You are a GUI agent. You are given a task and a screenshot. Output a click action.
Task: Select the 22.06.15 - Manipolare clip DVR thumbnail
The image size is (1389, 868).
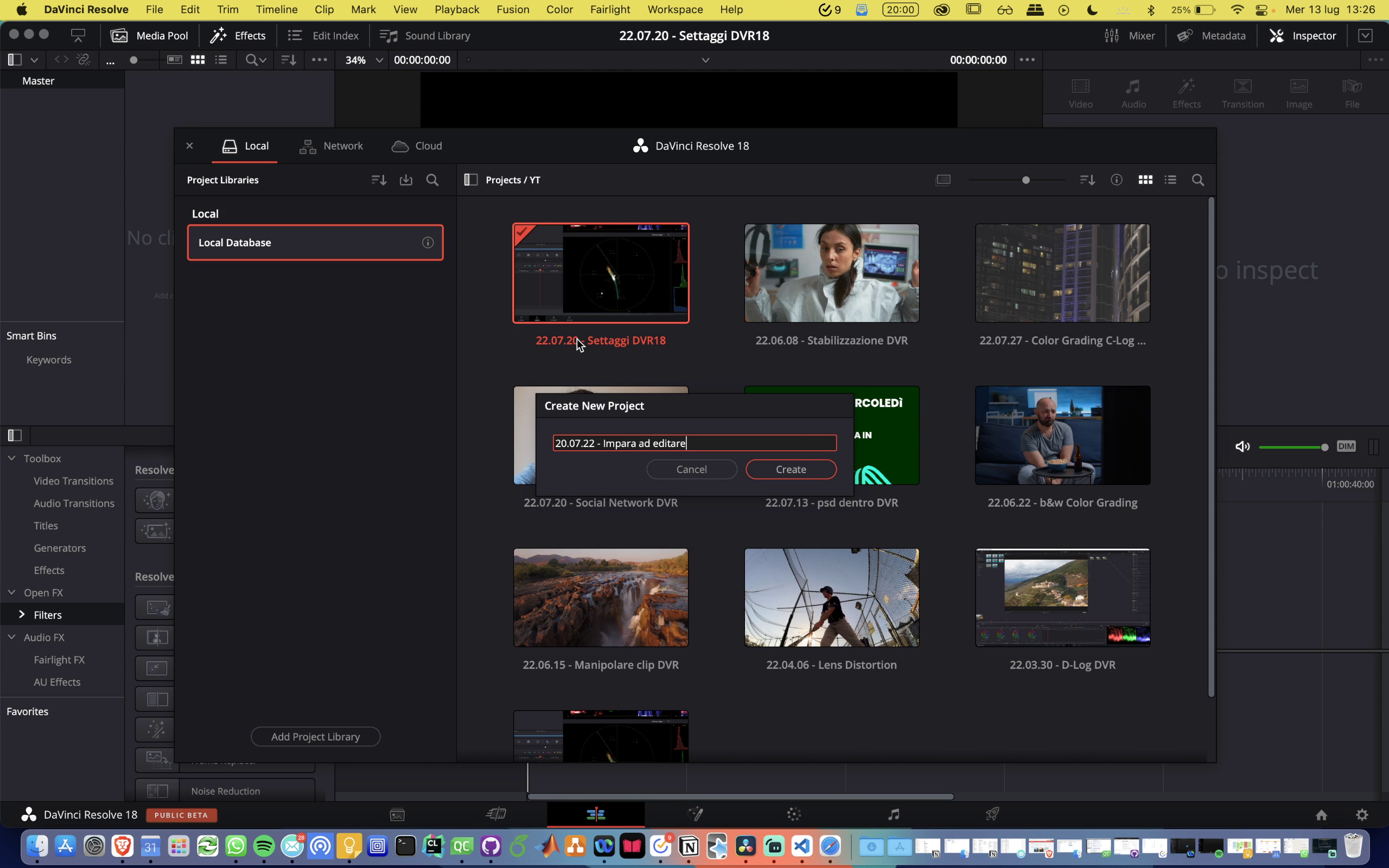coord(601,598)
